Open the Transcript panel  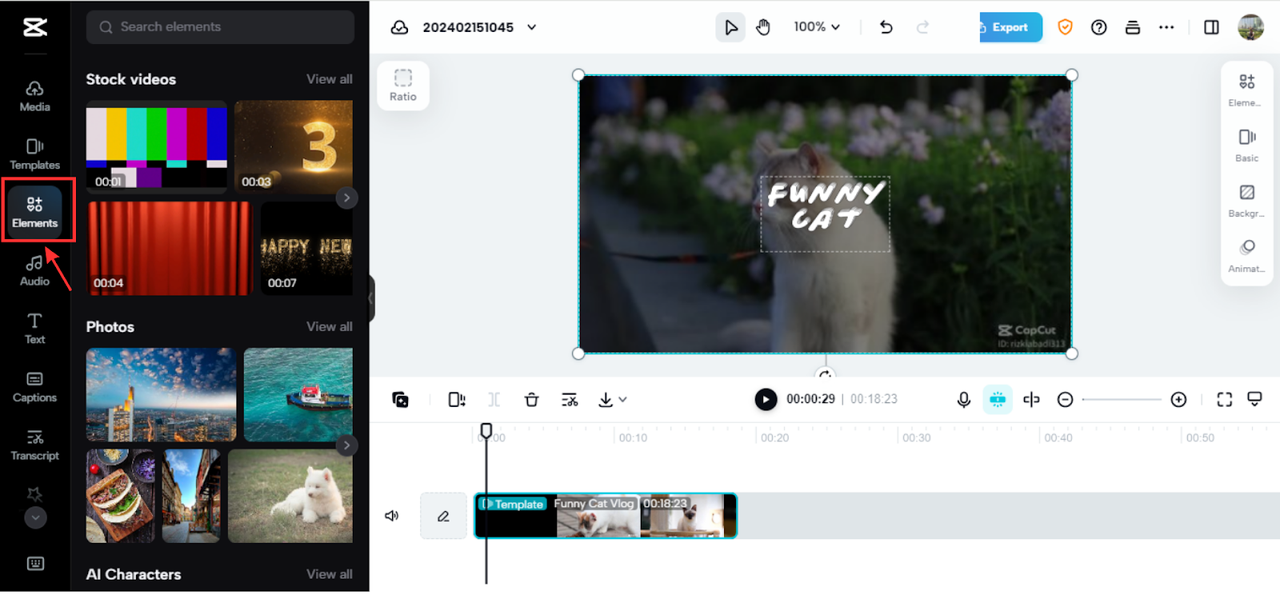tap(35, 444)
